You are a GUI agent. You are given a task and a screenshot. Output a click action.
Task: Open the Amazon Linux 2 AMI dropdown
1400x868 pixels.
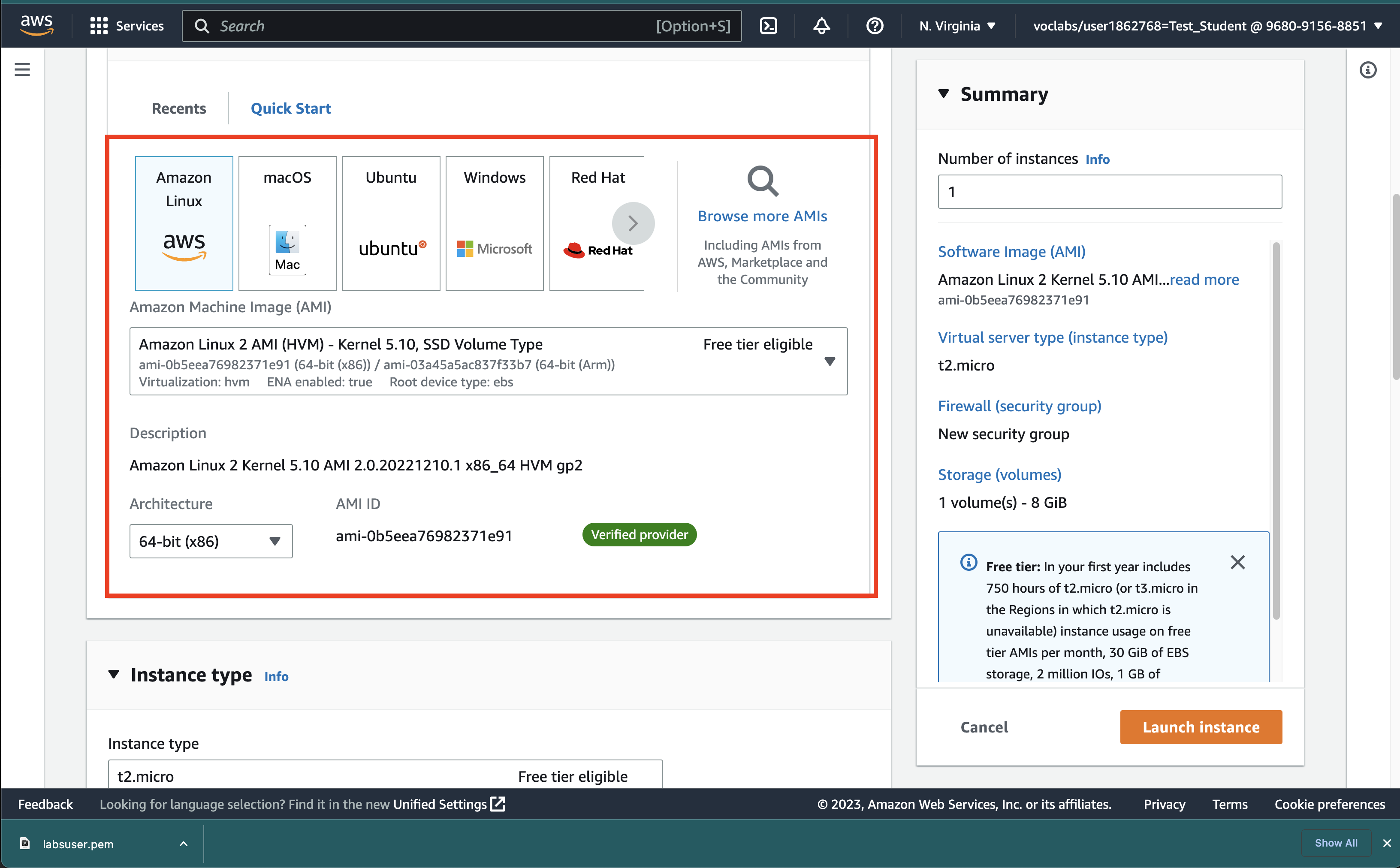488,361
